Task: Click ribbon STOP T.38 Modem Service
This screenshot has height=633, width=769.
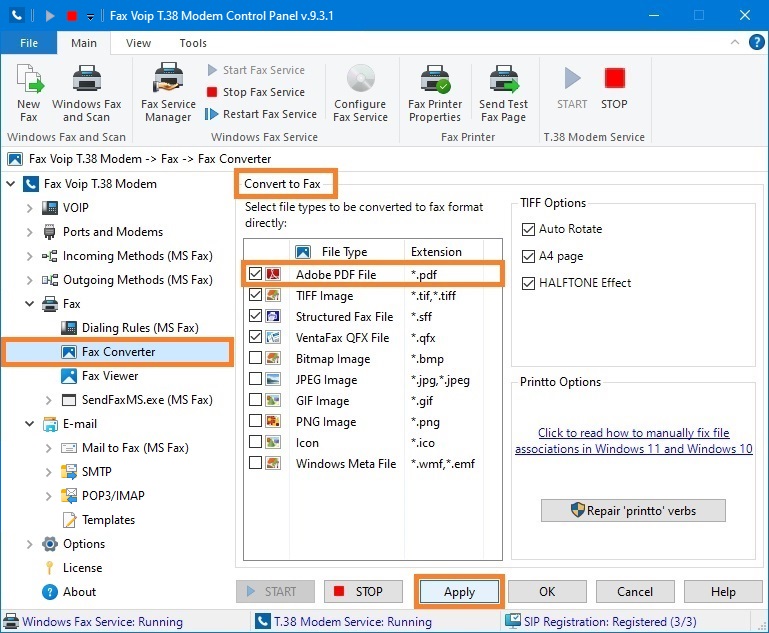Action: [614, 88]
